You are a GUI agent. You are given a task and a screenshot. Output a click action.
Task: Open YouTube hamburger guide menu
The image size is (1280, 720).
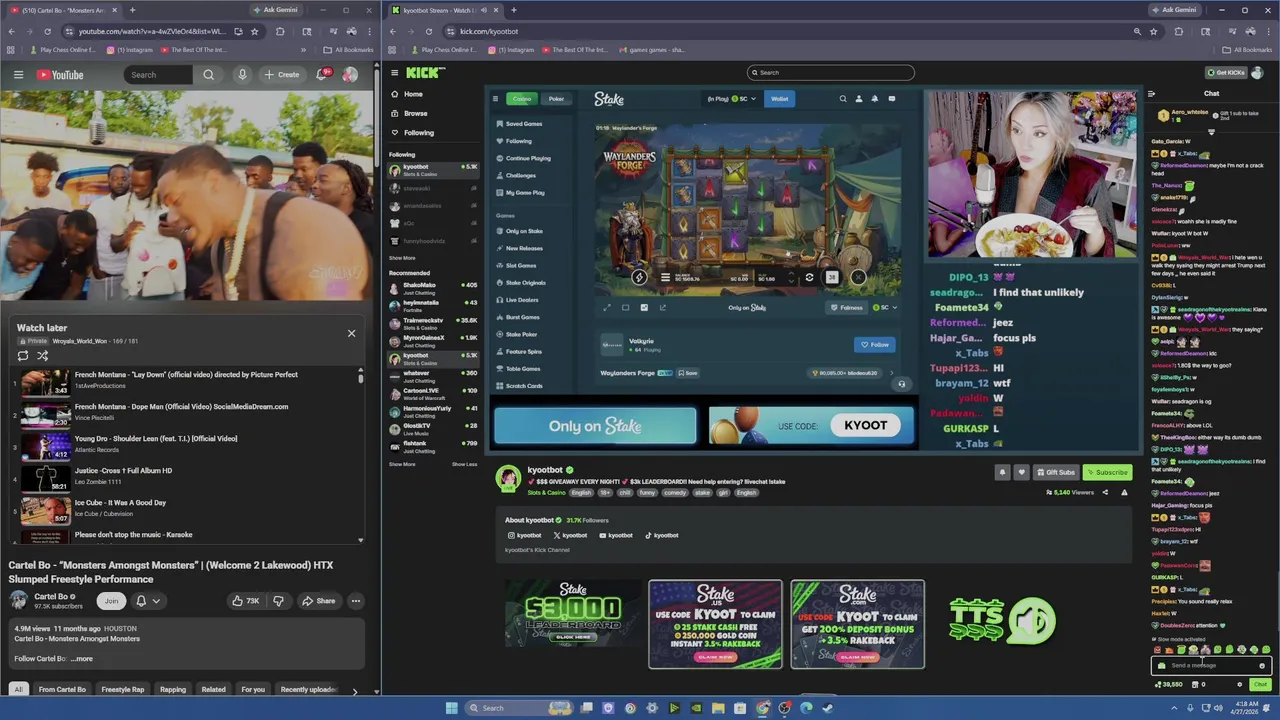coord(18,75)
